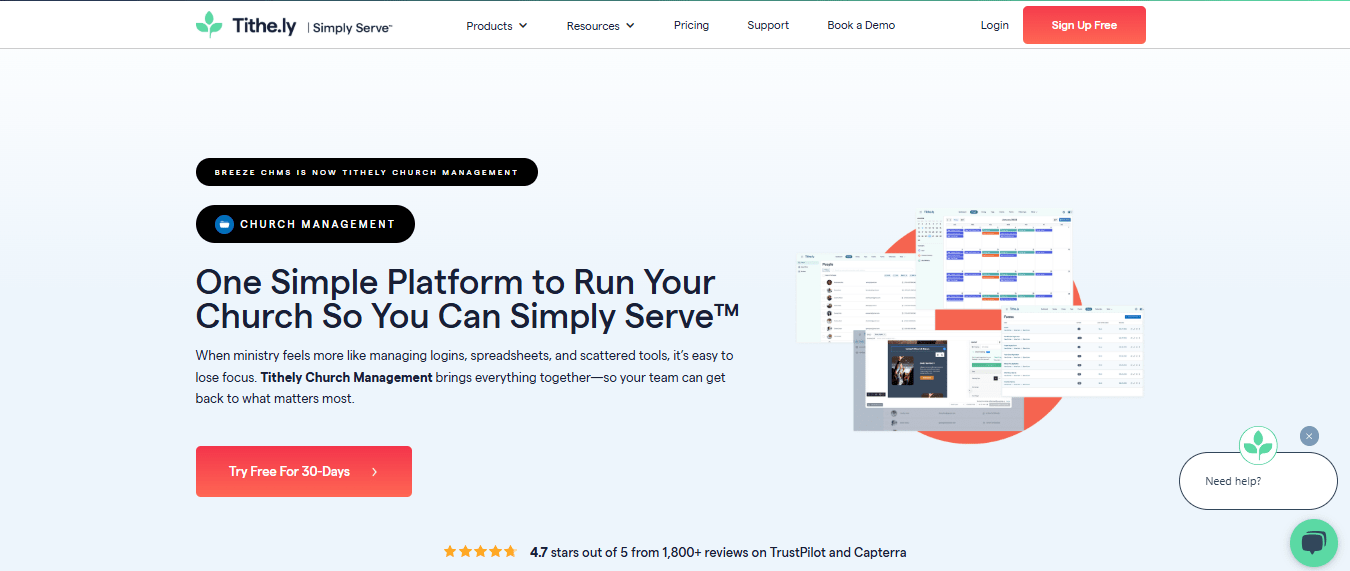
Task: Click the Church Management badge icon
Action: [x=225, y=224]
